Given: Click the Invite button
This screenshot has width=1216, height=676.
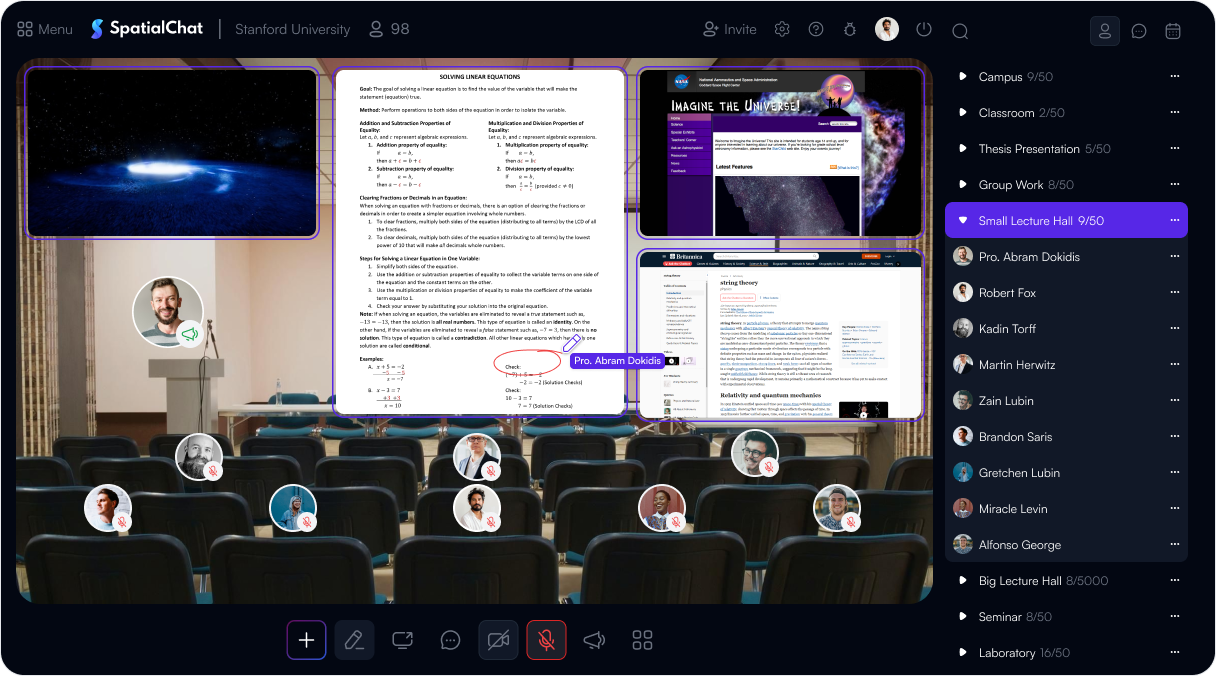Looking at the screenshot, I should (729, 29).
